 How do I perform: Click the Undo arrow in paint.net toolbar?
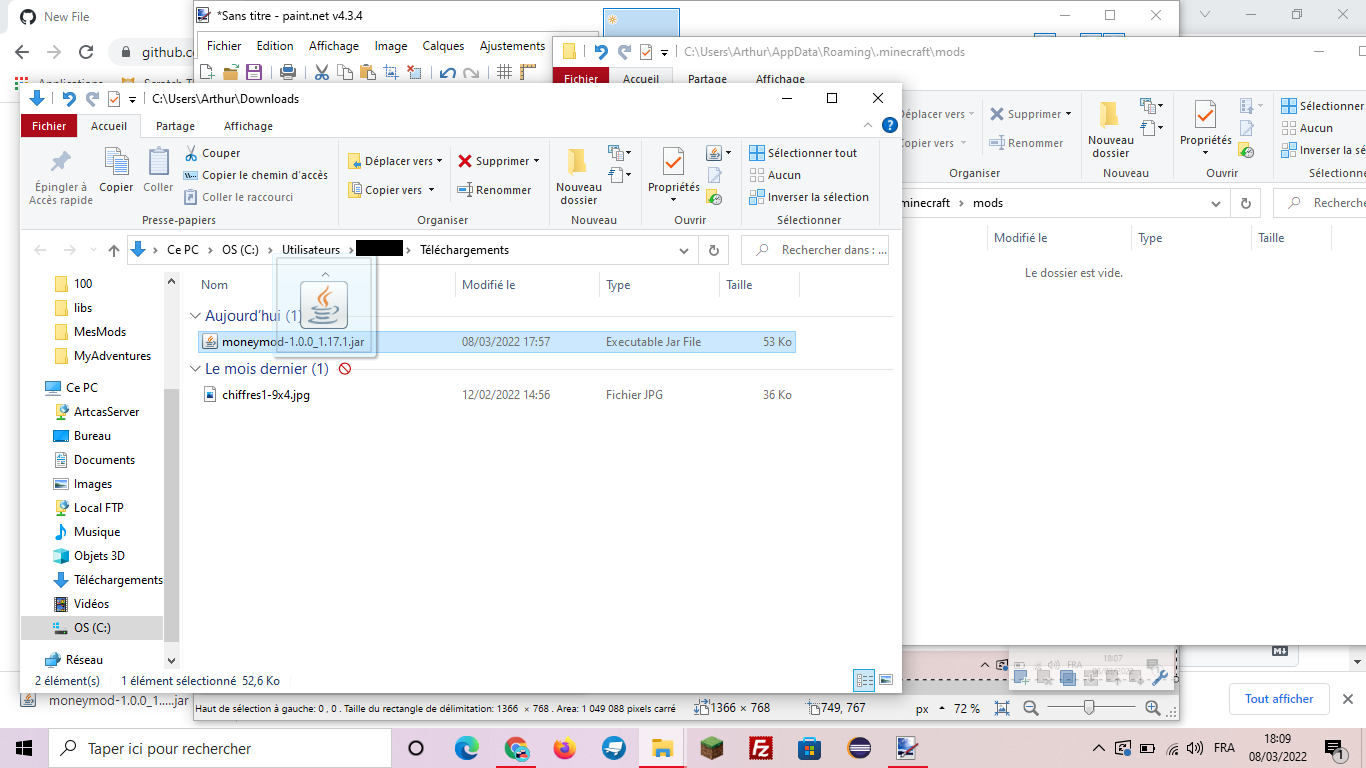click(447, 72)
